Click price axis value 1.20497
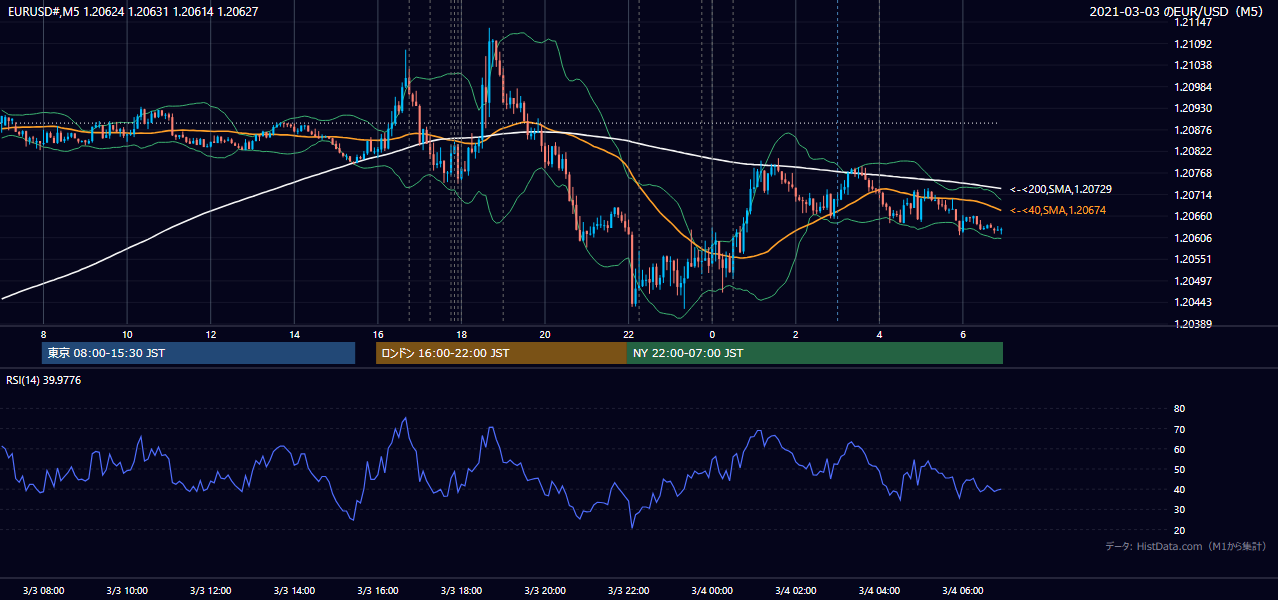 1193,281
